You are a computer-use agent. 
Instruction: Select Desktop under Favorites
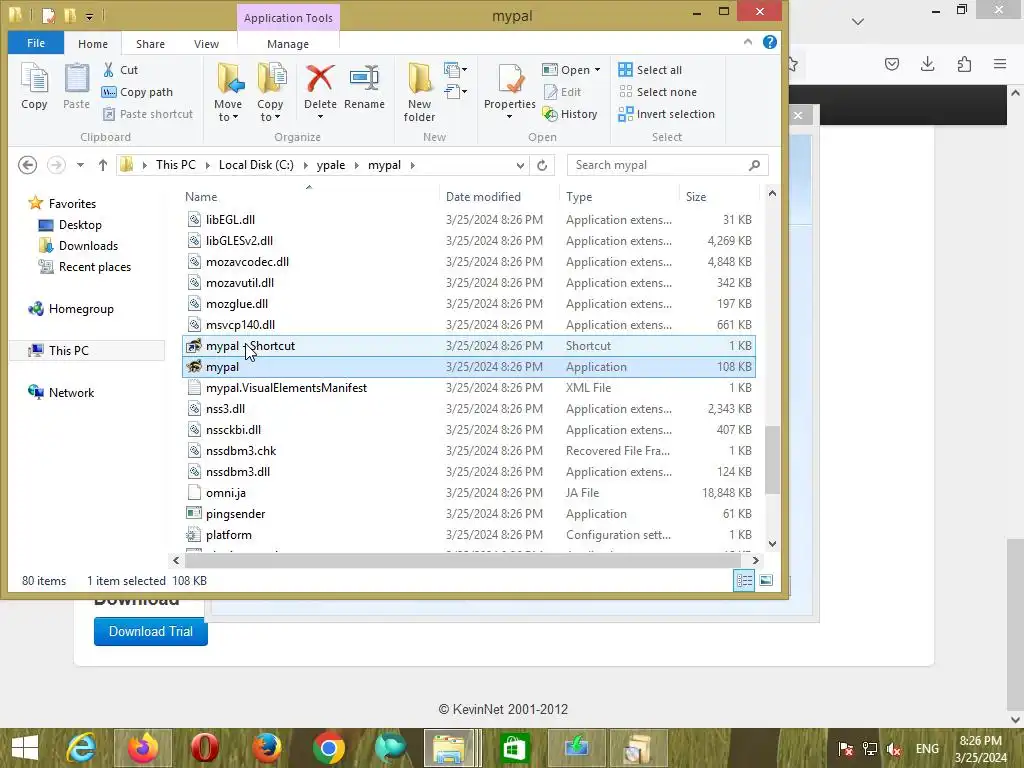tap(71, 225)
